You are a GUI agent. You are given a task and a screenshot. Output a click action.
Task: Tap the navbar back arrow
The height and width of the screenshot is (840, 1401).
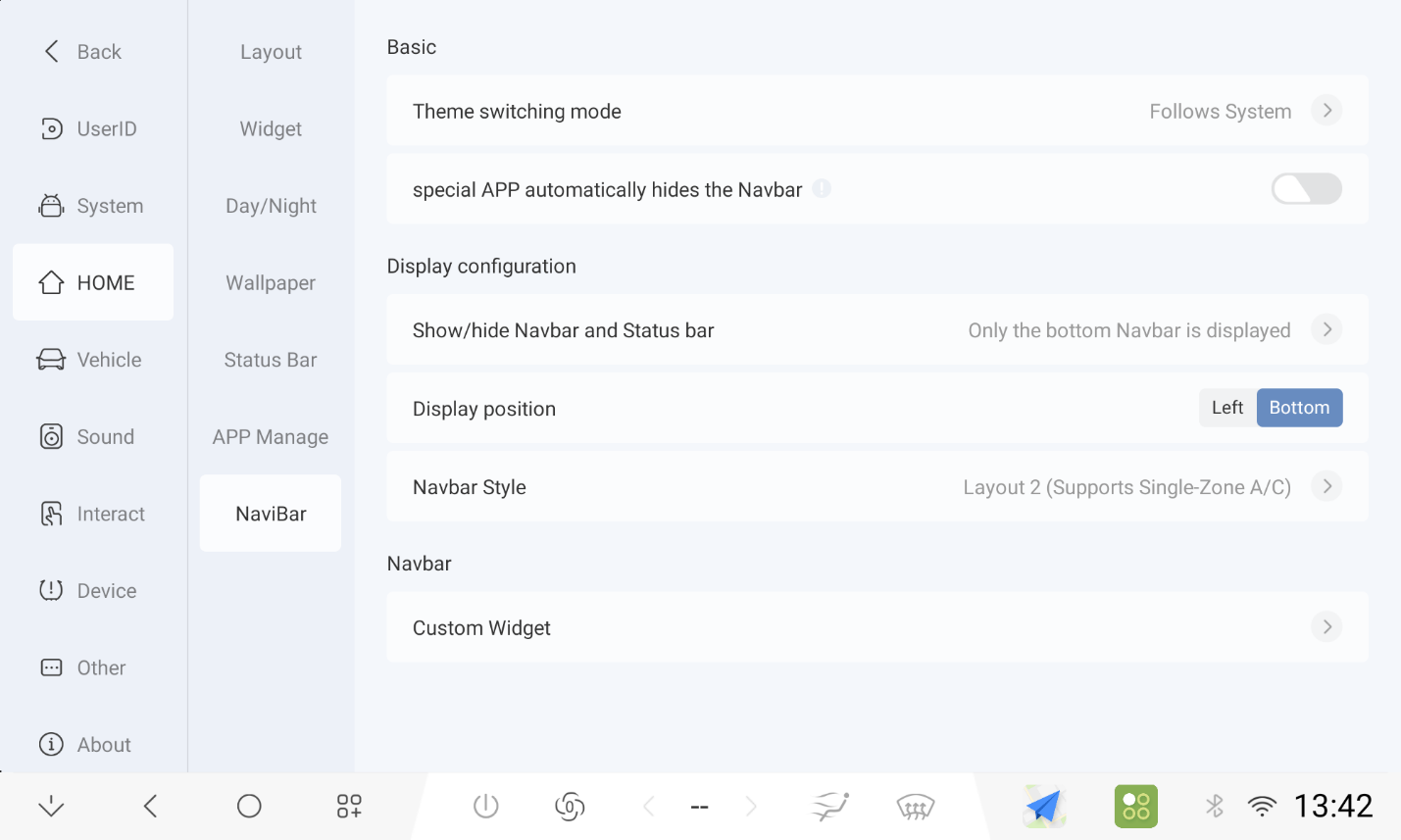(151, 807)
